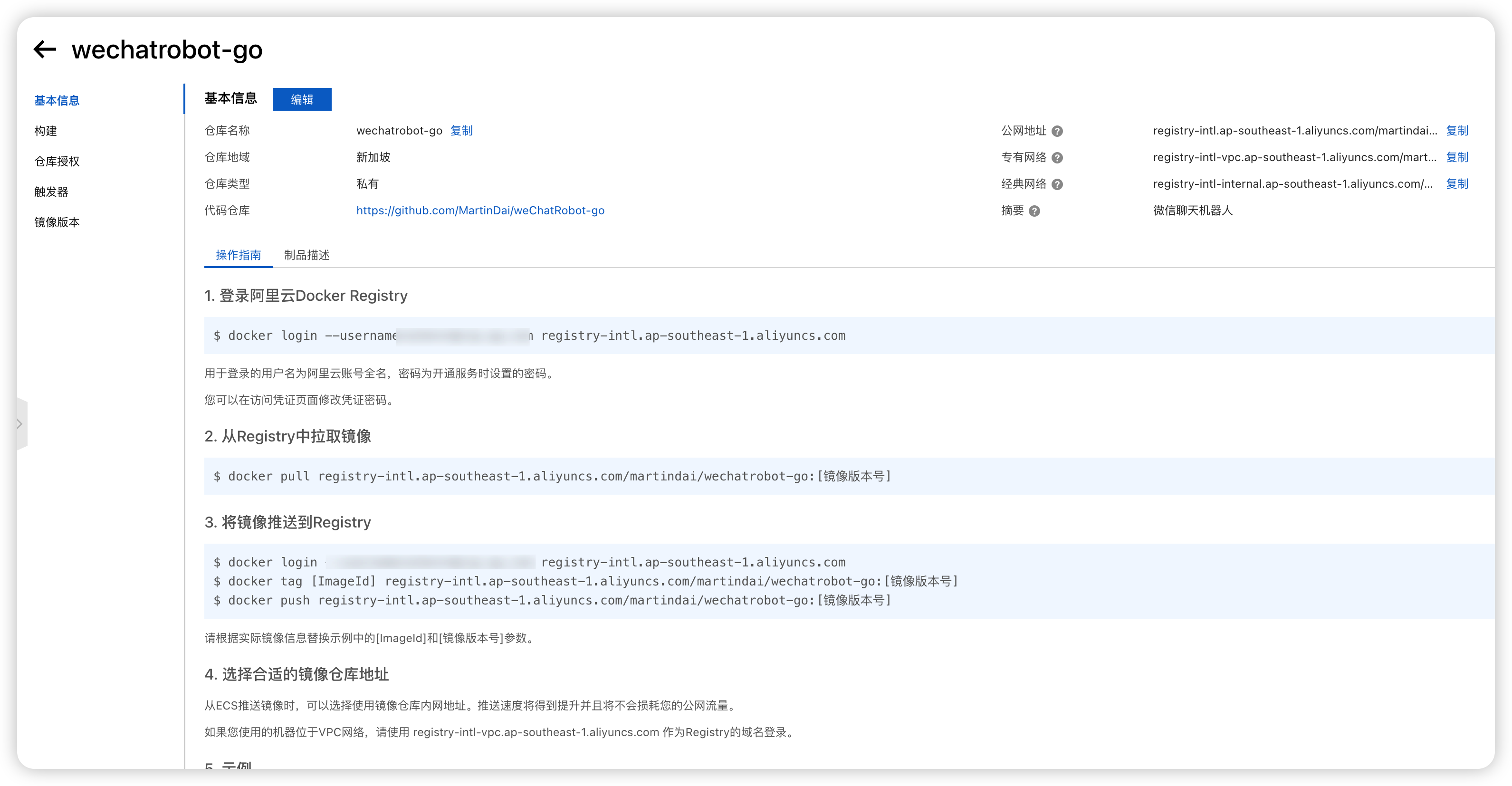Viewport: 1512px width, 786px height.
Task: Select the 操作指南 tab
Action: [x=239, y=255]
